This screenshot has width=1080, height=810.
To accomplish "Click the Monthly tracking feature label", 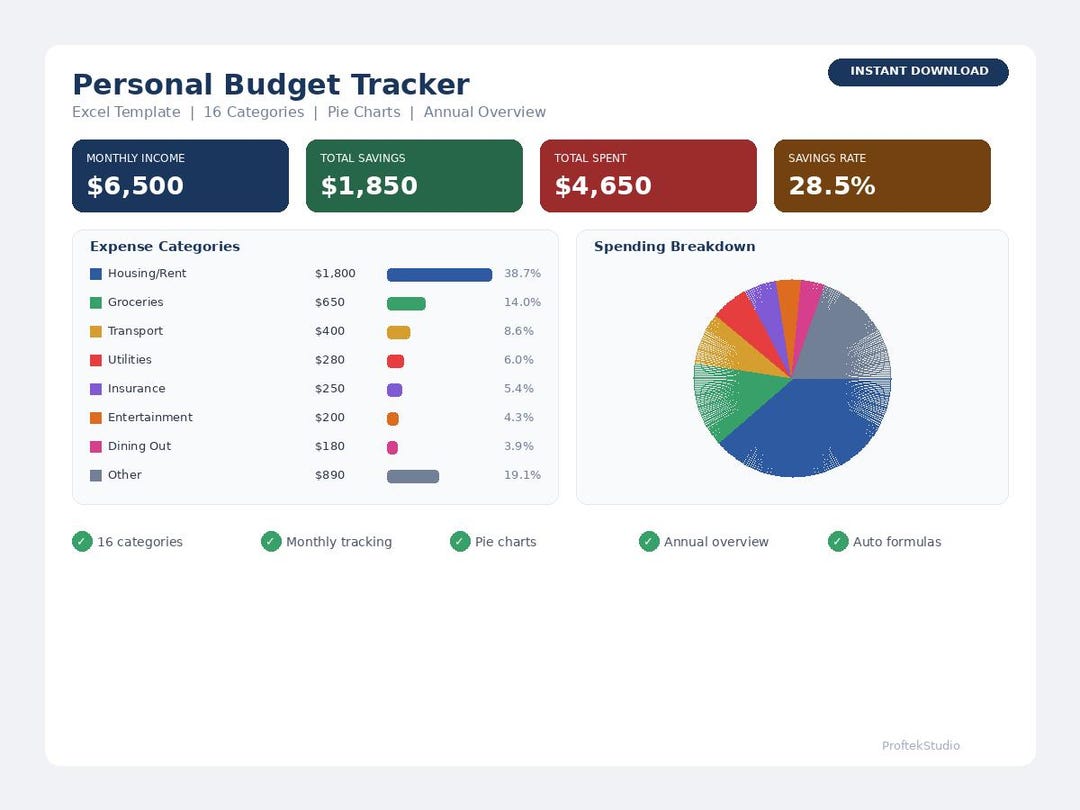I will click(339, 542).
